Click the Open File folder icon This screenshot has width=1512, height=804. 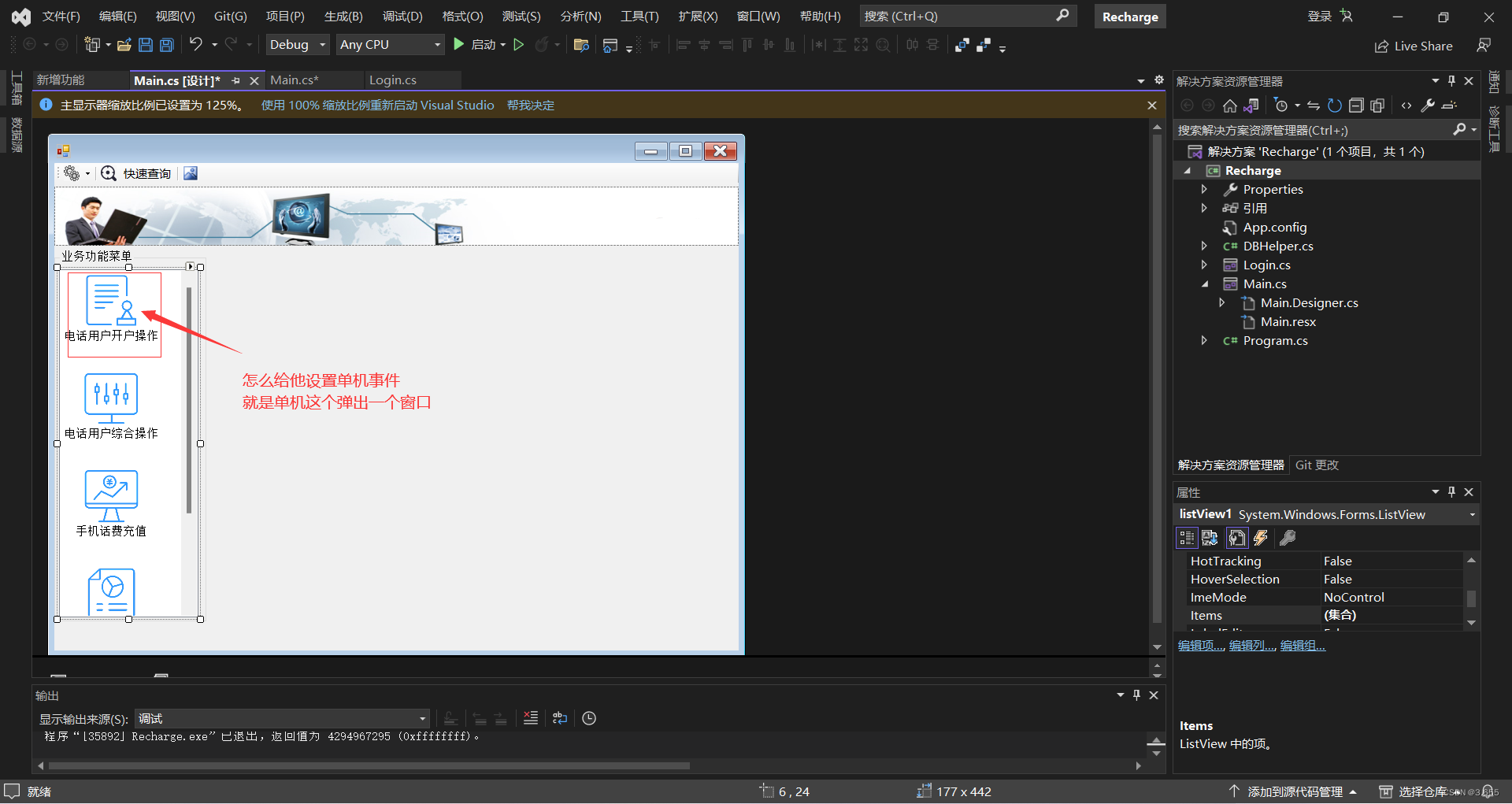click(x=124, y=45)
